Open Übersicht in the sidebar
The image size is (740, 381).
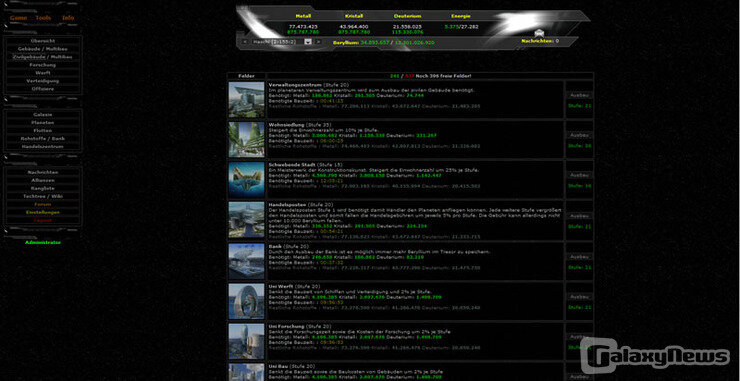[42, 41]
